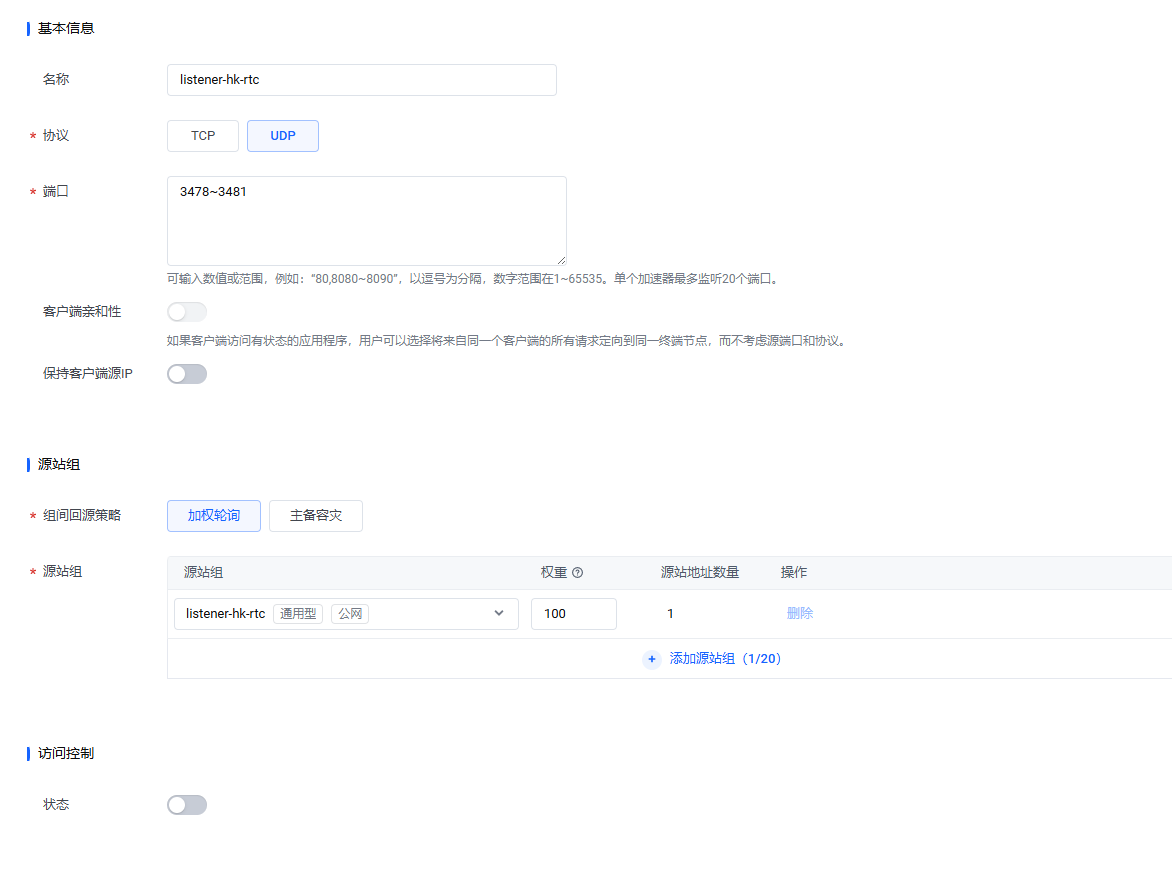Image resolution: width=1172 pixels, height=889 pixels.
Task: Select the UDP protocol option
Action: click(283, 136)
